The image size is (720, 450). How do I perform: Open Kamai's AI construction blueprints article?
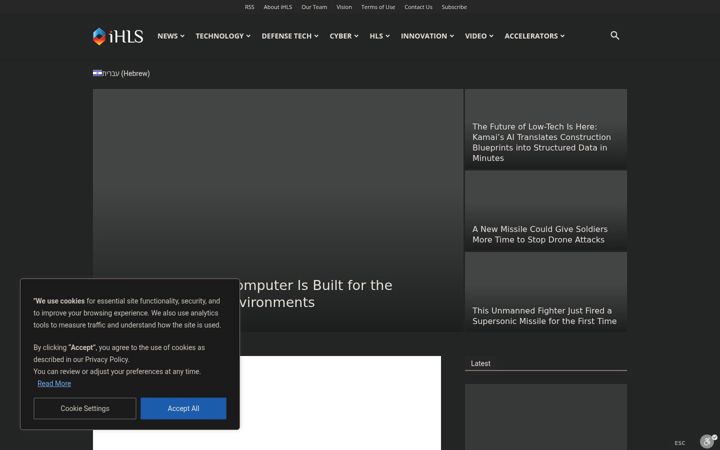click(541, 142)
